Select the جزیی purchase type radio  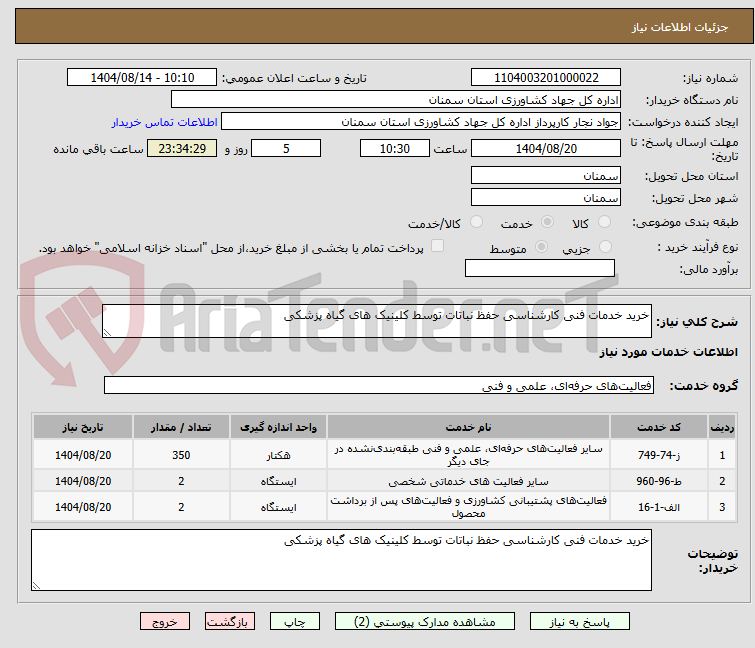click(x=605, y=247)
